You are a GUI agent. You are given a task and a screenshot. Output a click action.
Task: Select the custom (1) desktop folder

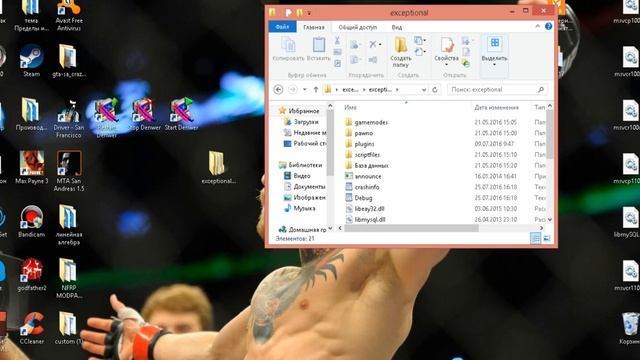(69, 328)
